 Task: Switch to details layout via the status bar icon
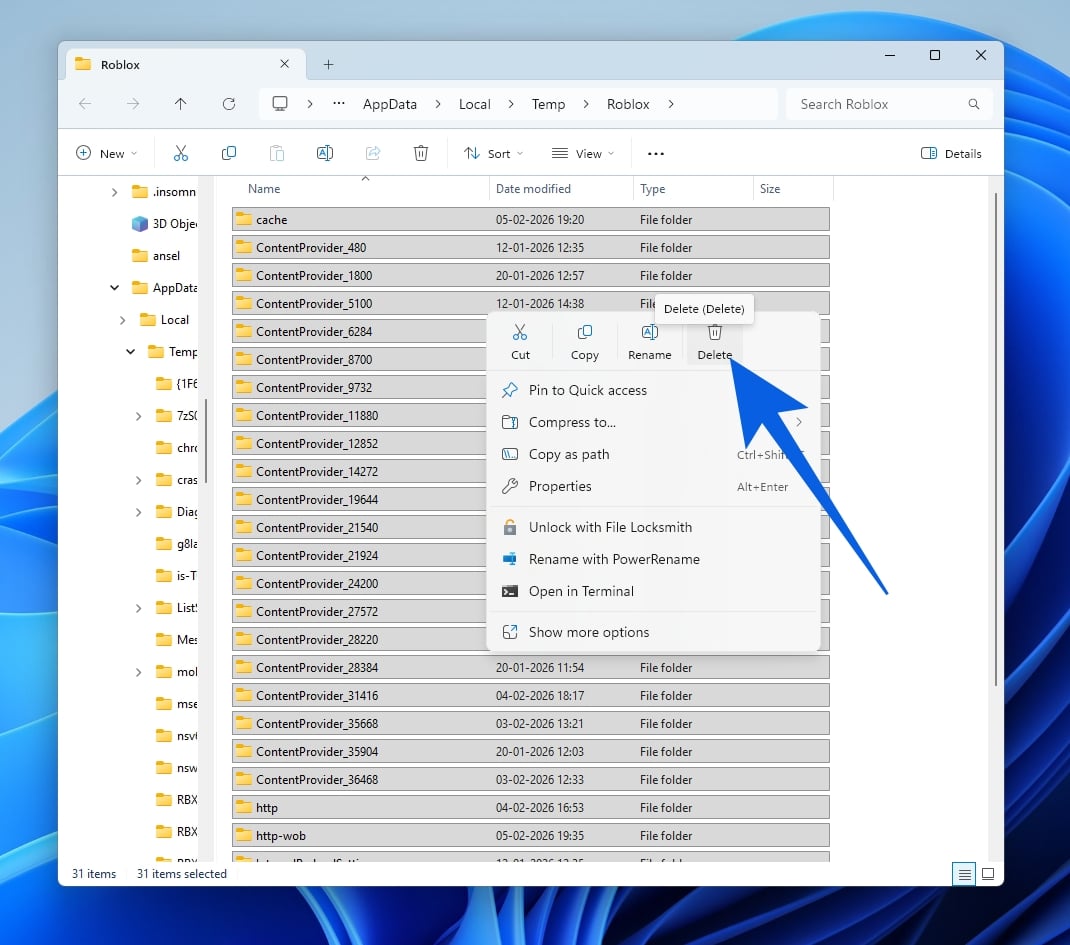point(963,873)
